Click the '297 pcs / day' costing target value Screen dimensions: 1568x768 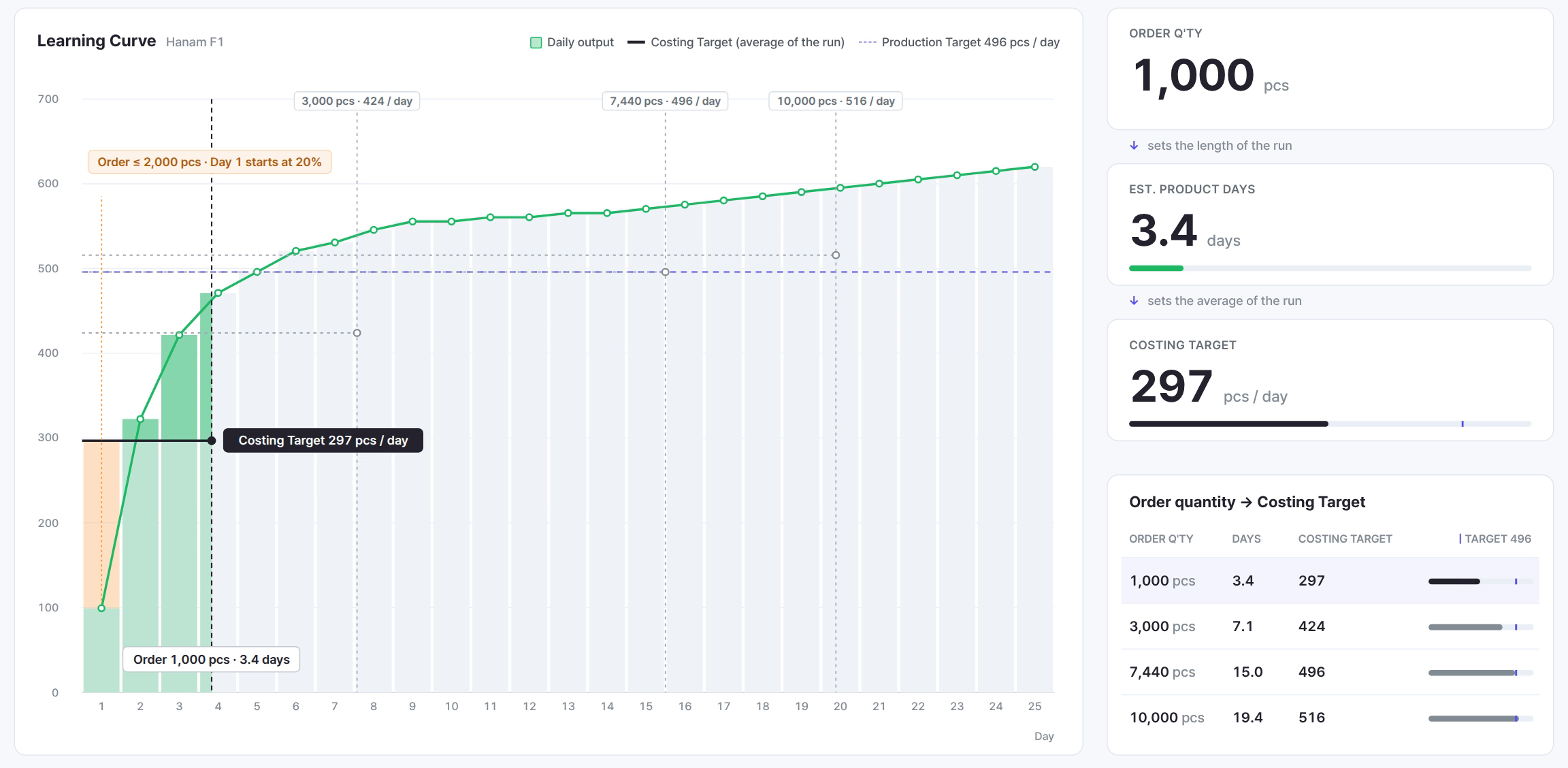[1209, 387]
